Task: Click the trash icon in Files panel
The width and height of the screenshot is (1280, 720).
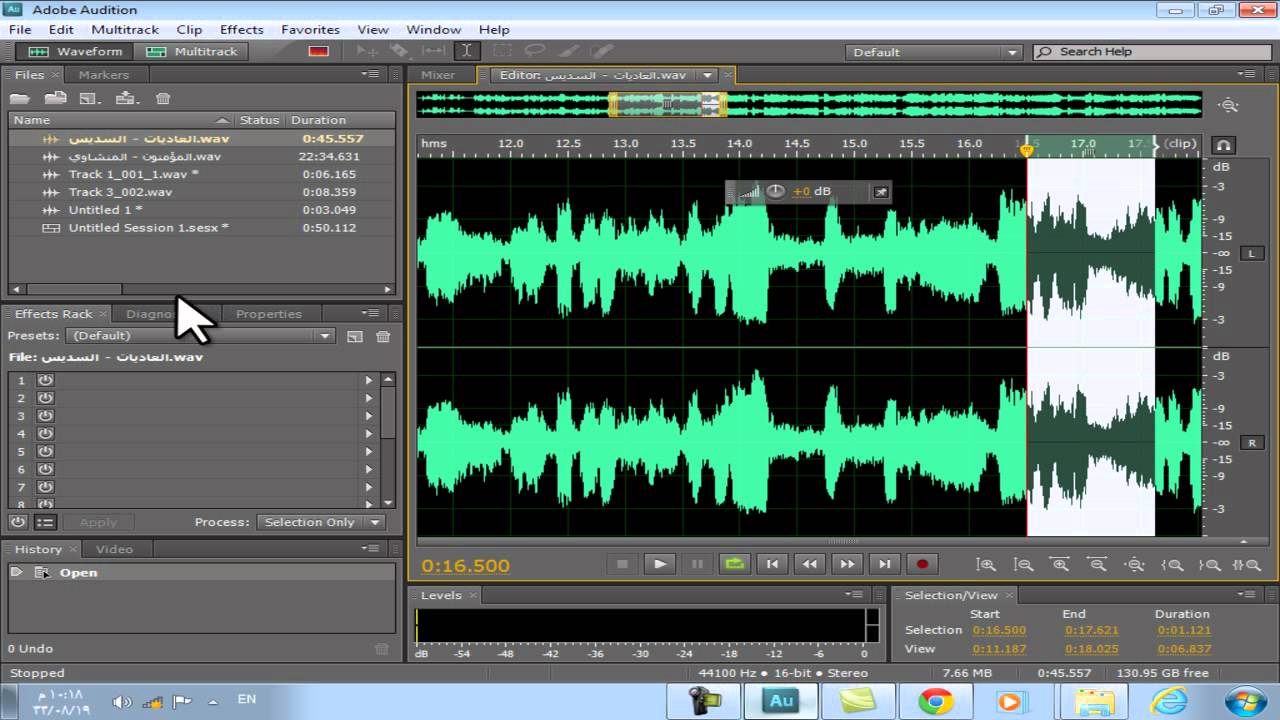Action: [x=163, y=98]
